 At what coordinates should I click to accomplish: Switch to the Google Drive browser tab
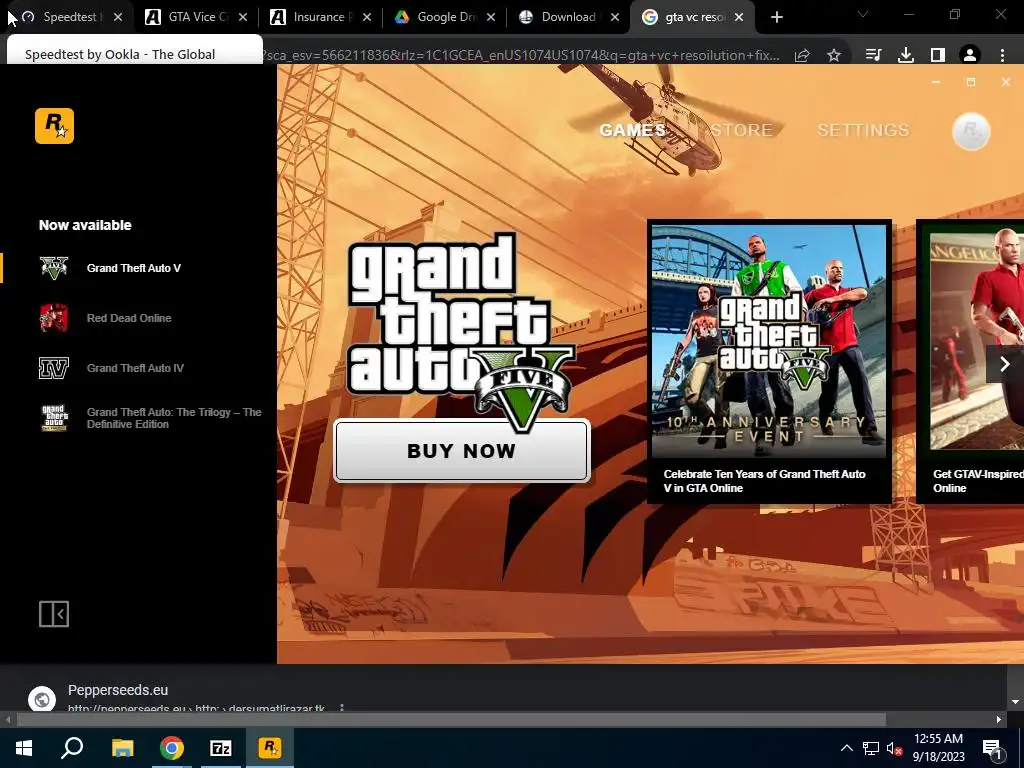click(x=445, y=17)
